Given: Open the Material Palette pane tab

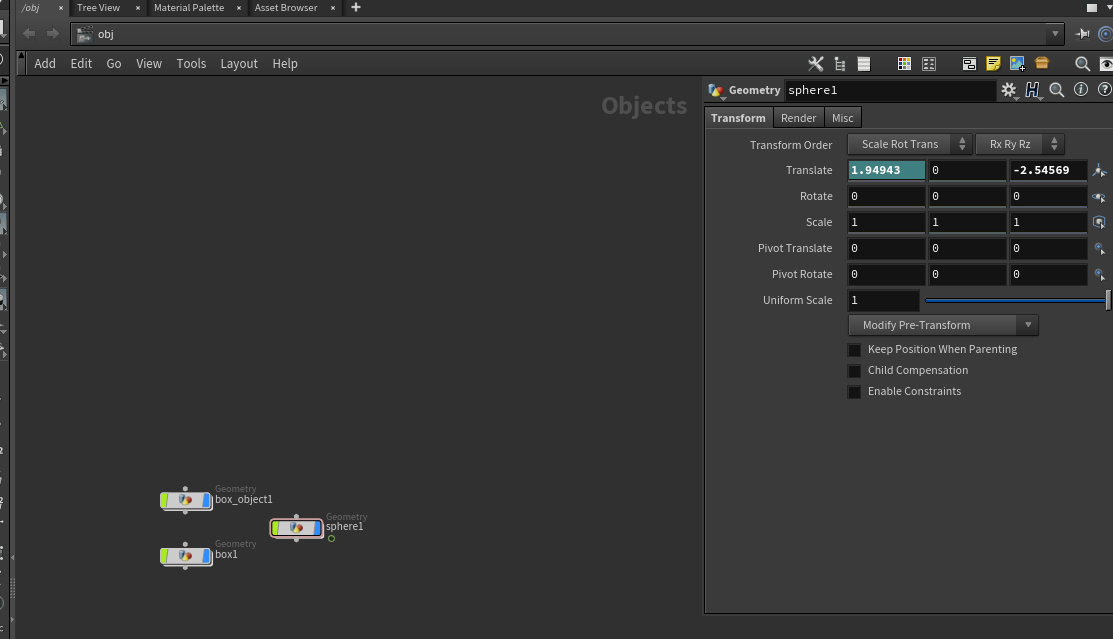Looking at the screenshot, I should [188, 8].
